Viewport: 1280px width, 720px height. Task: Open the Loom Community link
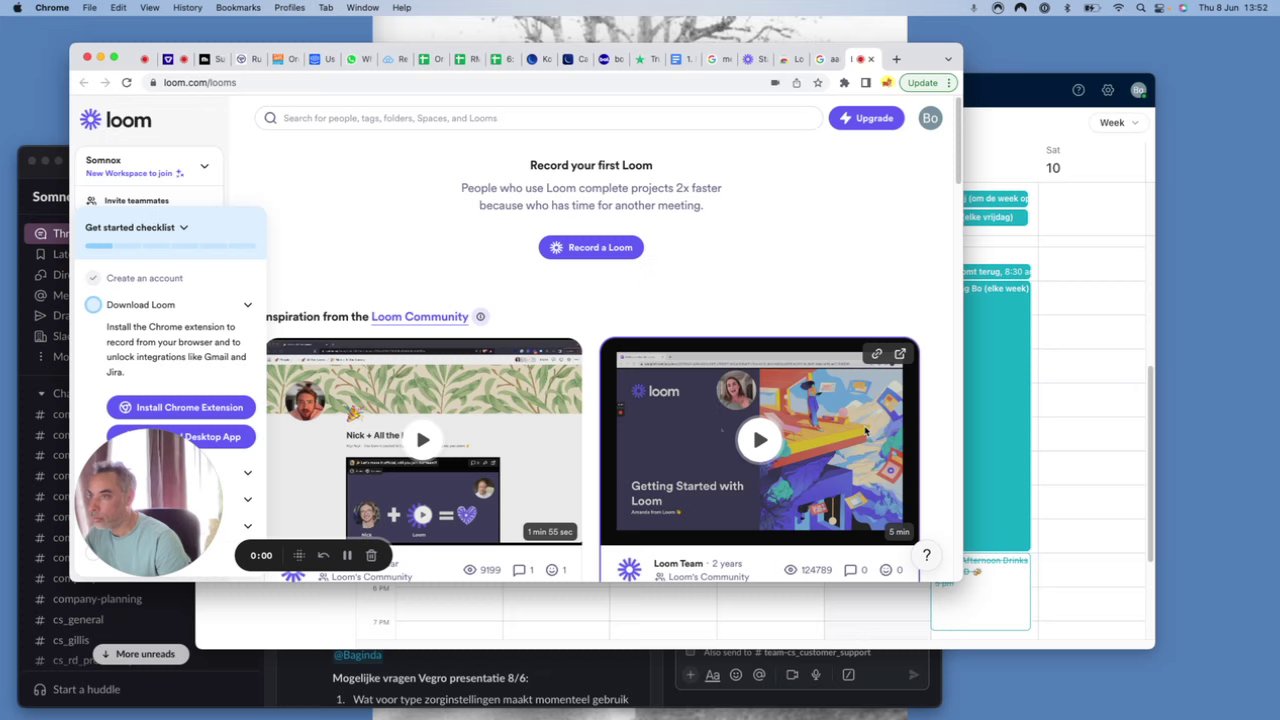[x=420, y=317]
